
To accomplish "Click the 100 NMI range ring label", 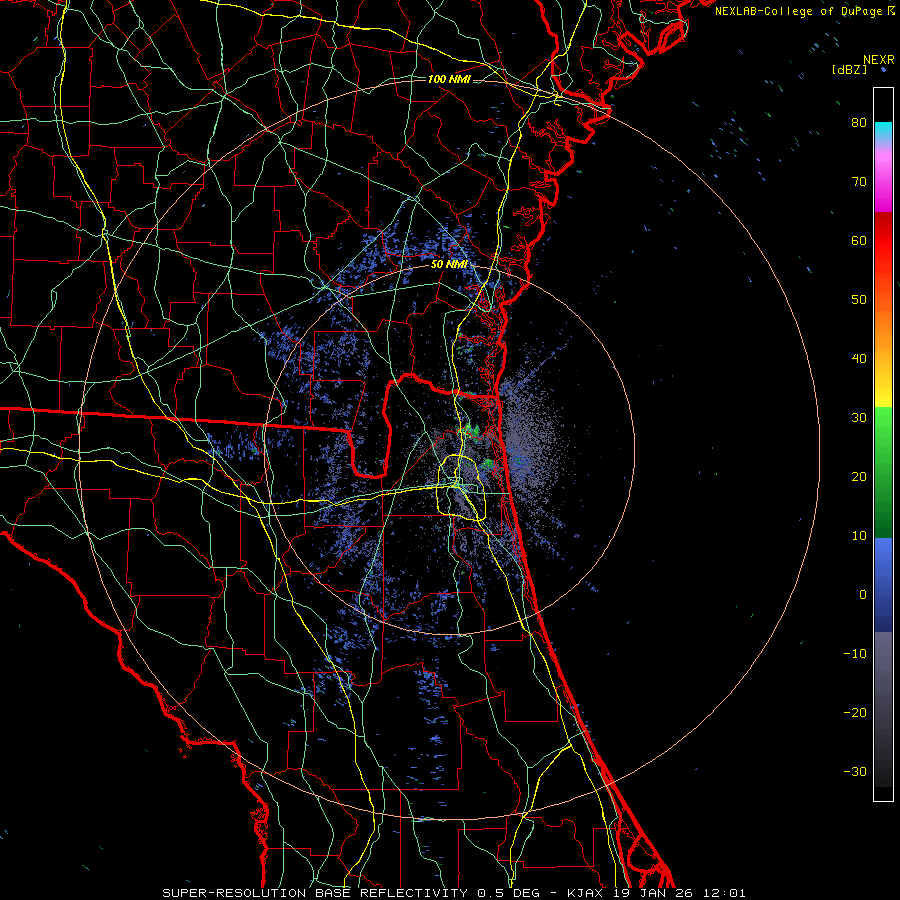I will pos(449,79).
